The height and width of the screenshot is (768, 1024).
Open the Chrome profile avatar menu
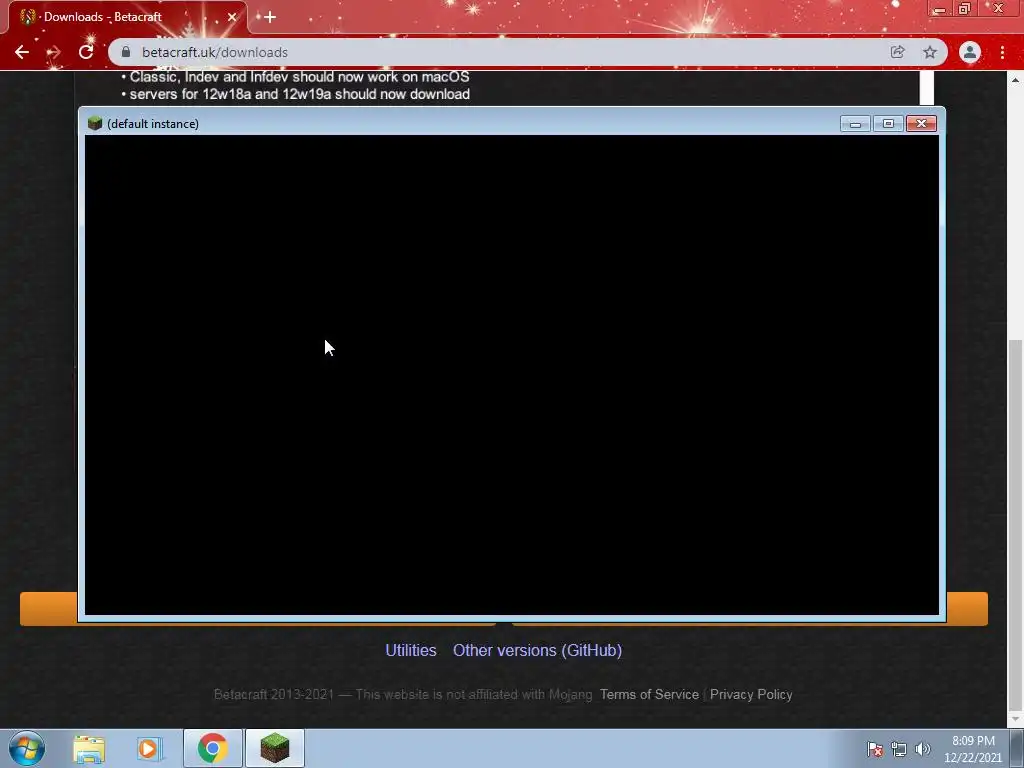click(970, 52)
